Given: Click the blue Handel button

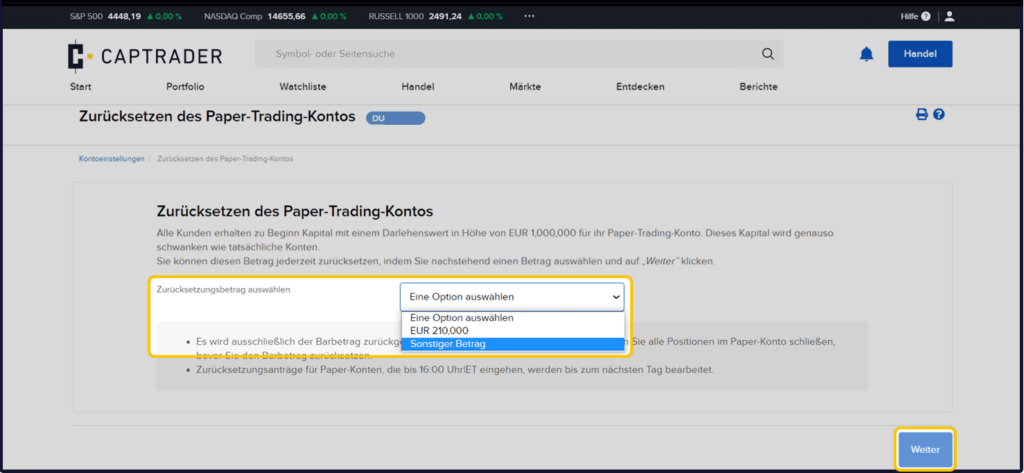Looking at the screenshot, I should [920, 54].
